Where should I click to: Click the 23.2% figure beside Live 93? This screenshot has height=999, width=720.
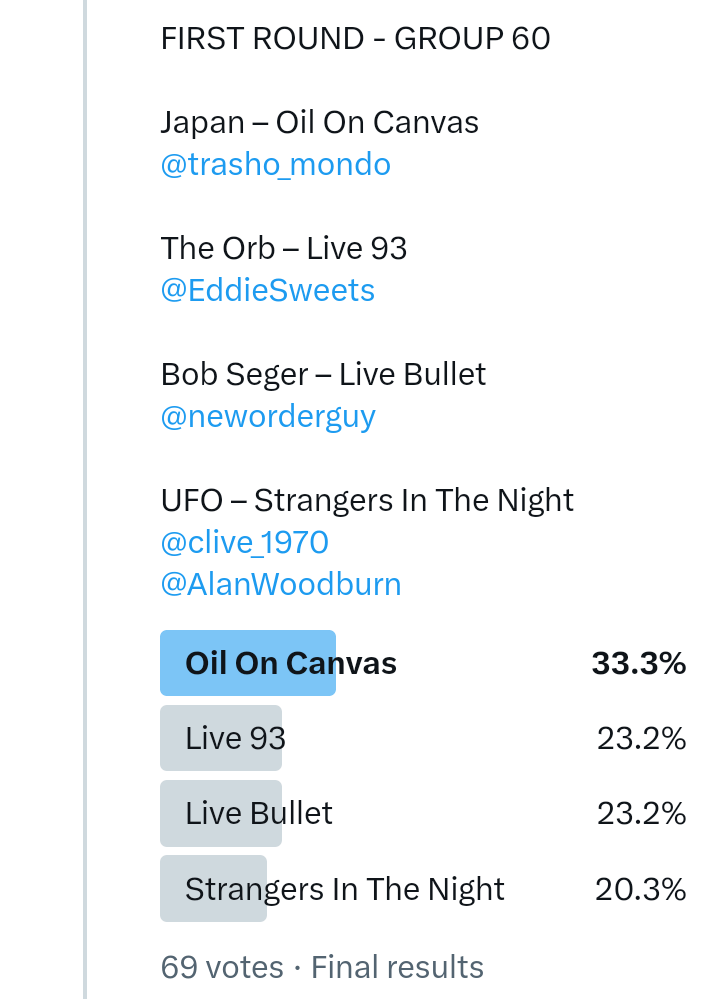click(x=641, y=738)
